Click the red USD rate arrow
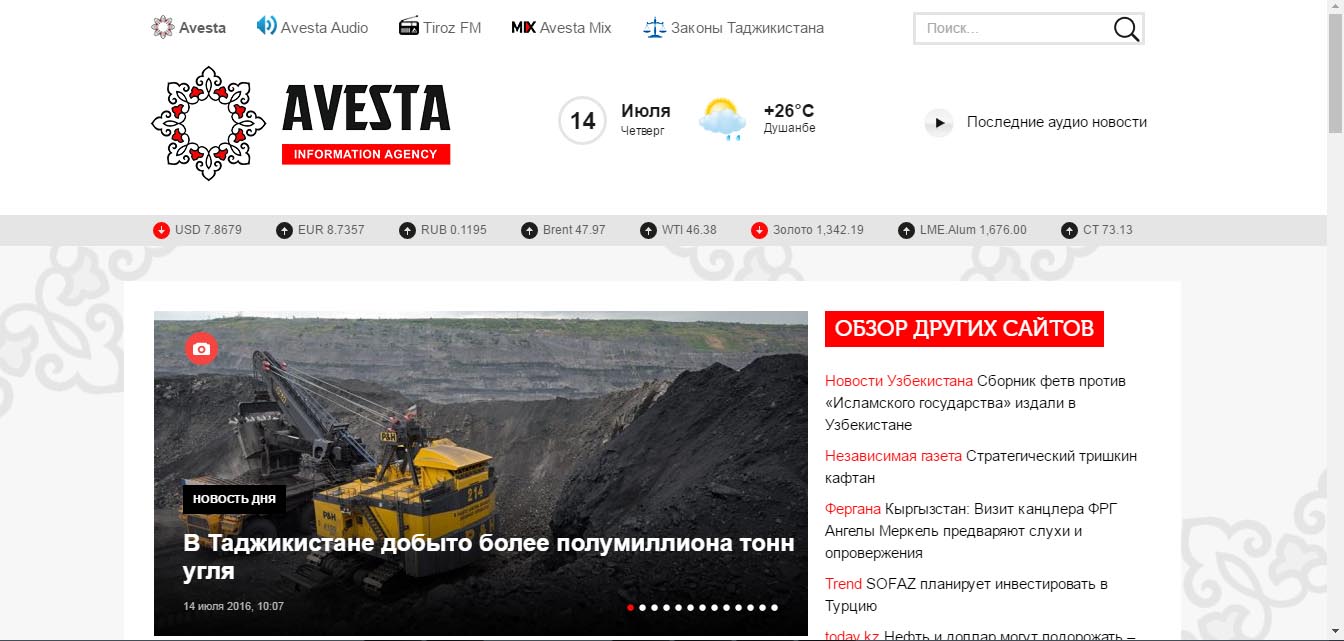Viewport: 1344px width, 641px height. [x=161, y=230]
